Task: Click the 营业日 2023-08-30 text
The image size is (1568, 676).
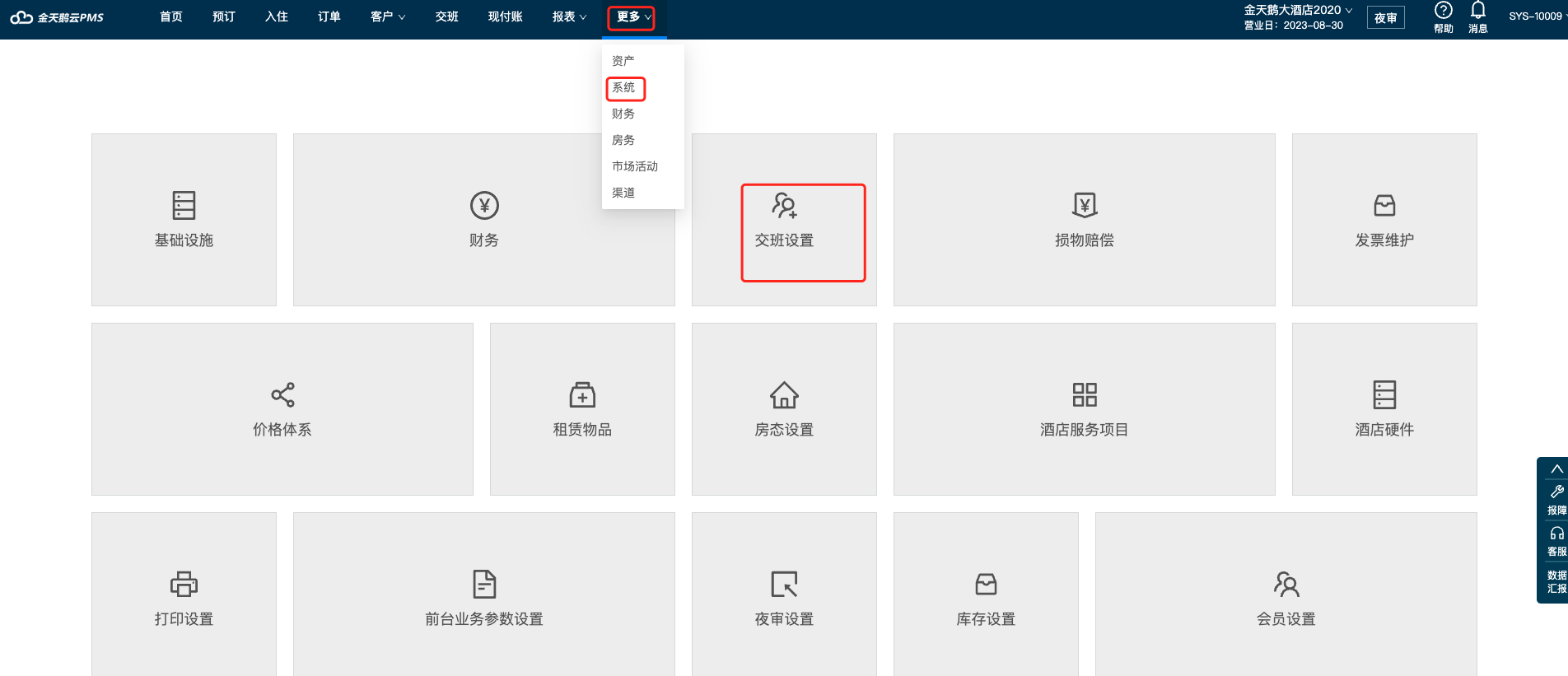Action: coord(1294,26)
